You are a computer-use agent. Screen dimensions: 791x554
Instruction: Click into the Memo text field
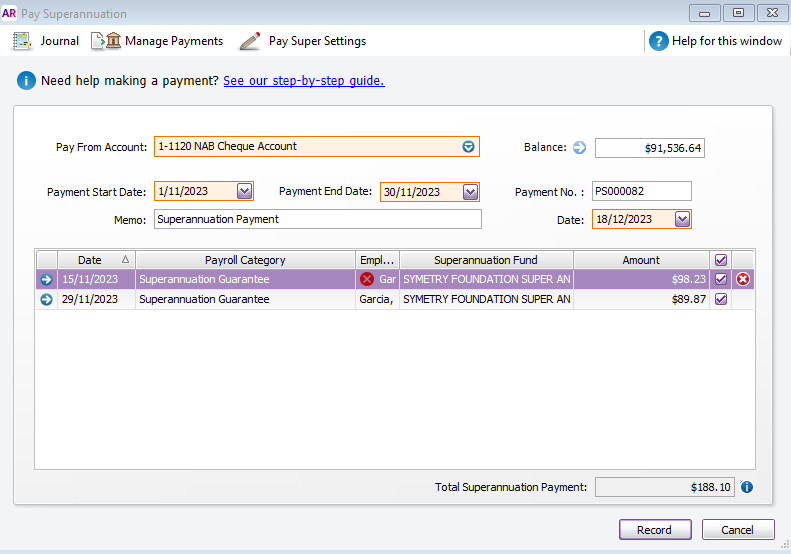[317, 219]
